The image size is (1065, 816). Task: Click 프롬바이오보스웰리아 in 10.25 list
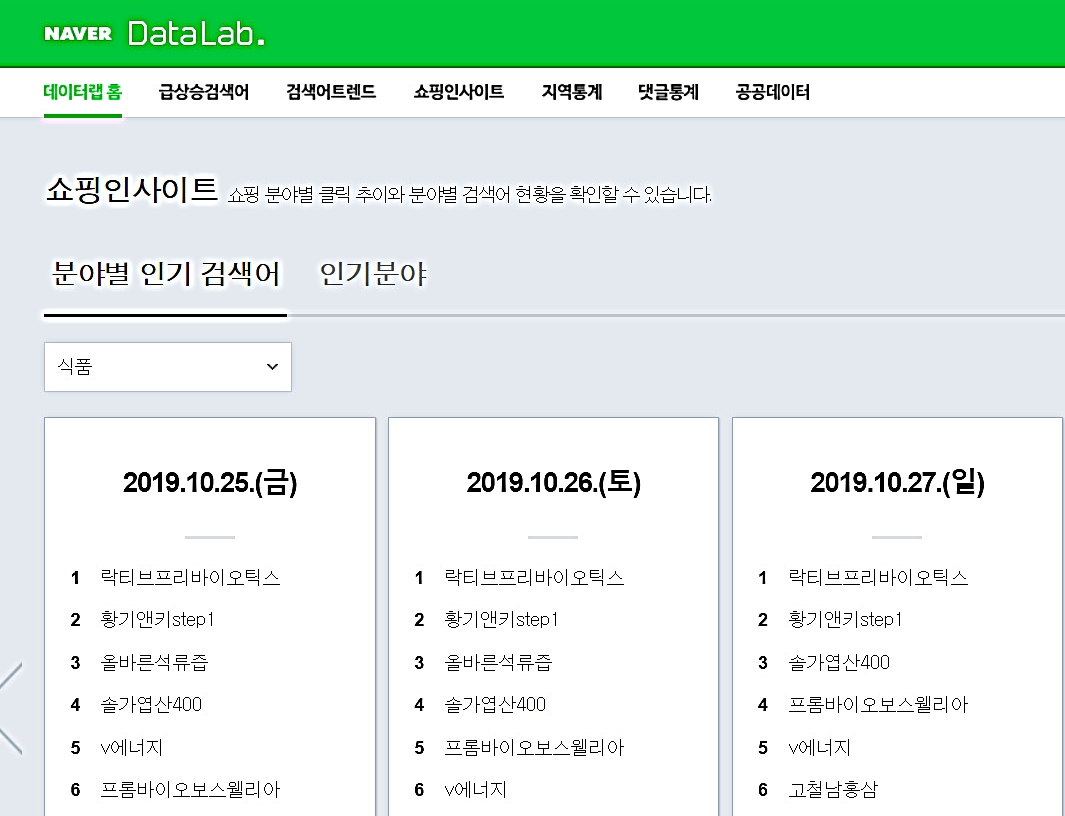(190, 790)
